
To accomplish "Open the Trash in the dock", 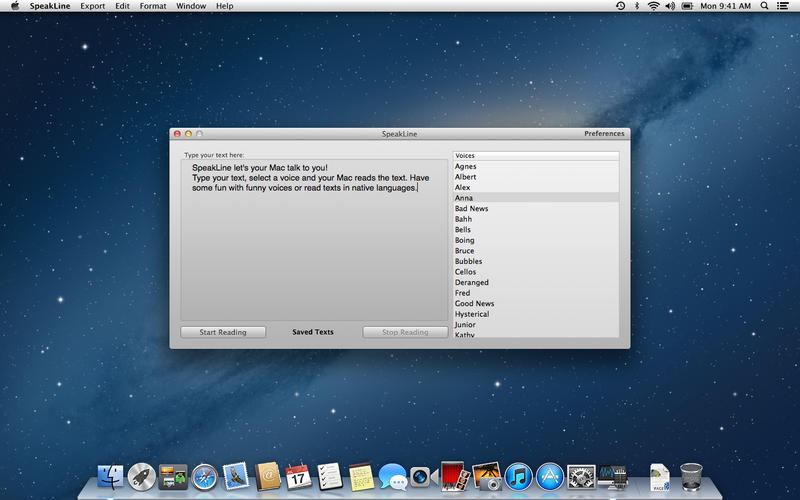I will (691, 477).
